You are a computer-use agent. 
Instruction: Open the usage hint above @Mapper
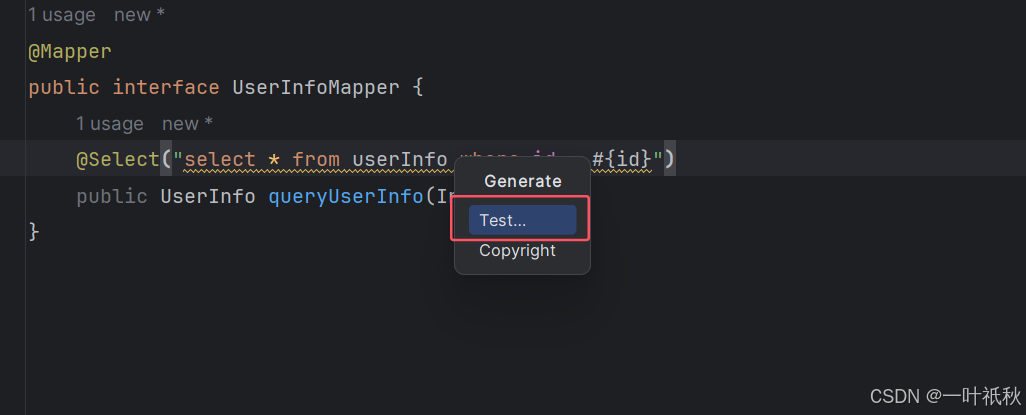[x=62, y=15]
